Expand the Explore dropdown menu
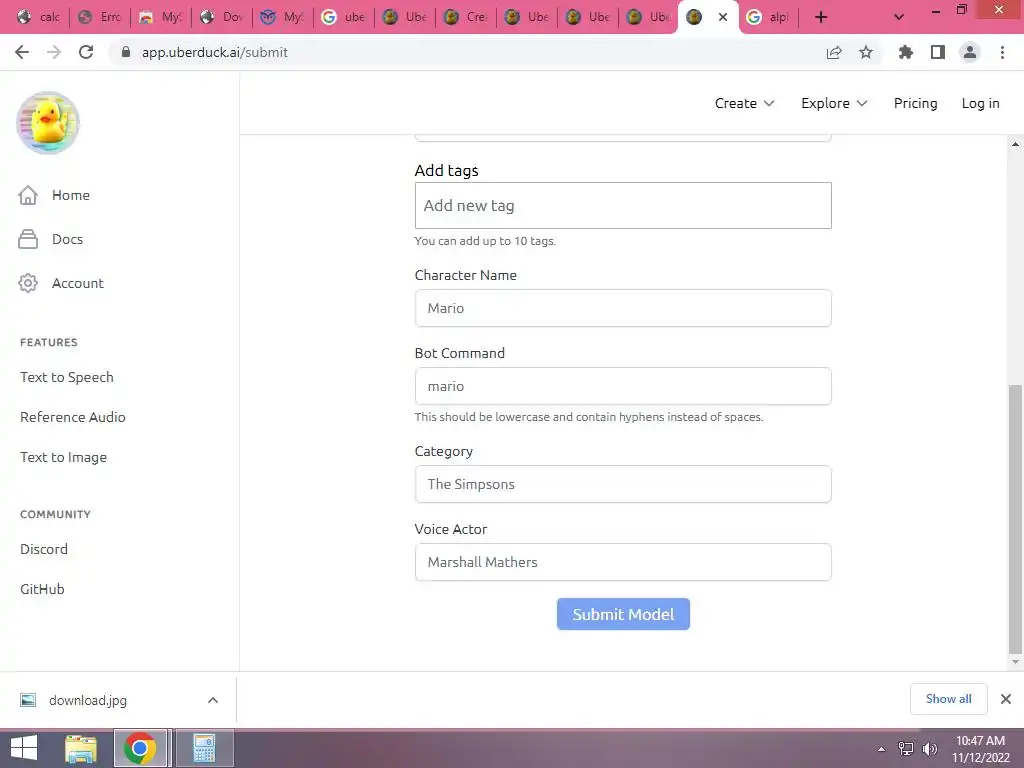This screenshot has height=768, width=1024. tap(834, 103)
